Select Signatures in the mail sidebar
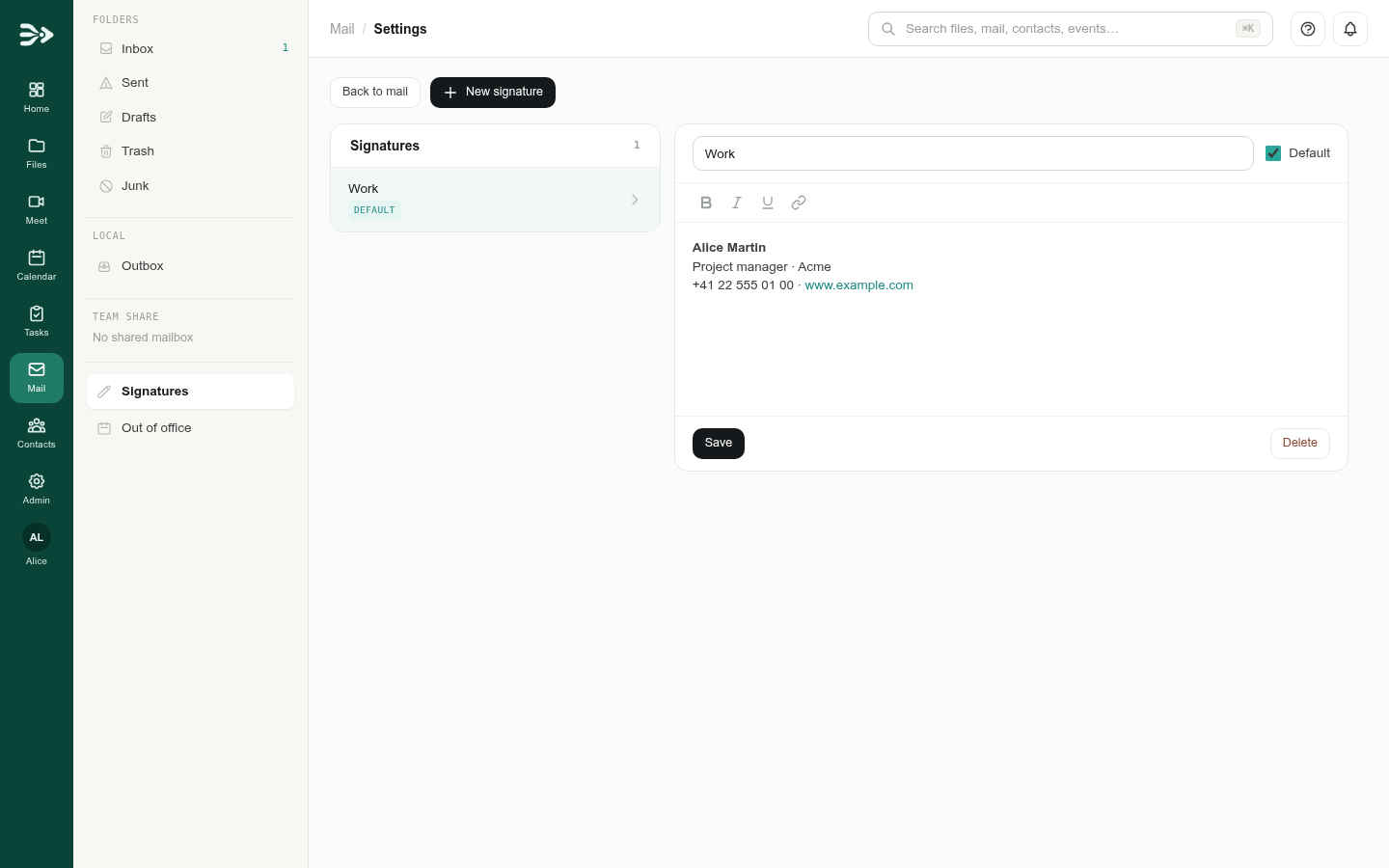 (191, 392)
